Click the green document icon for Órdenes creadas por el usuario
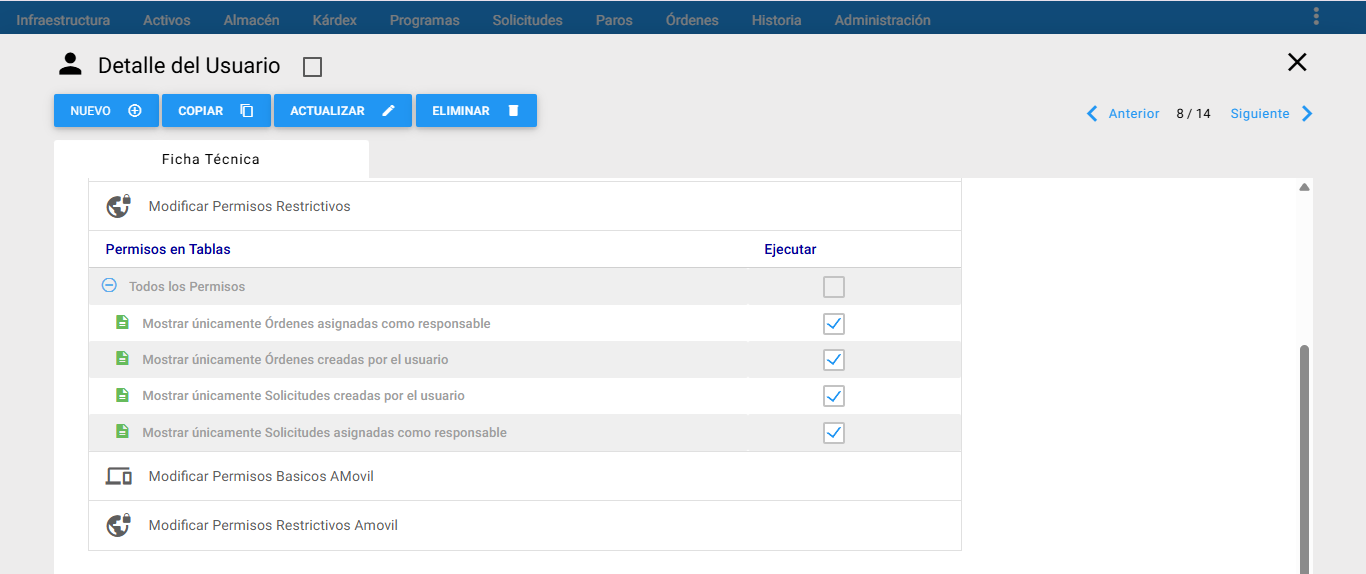This screenshot has width=1366, height=574. (122, 359)
